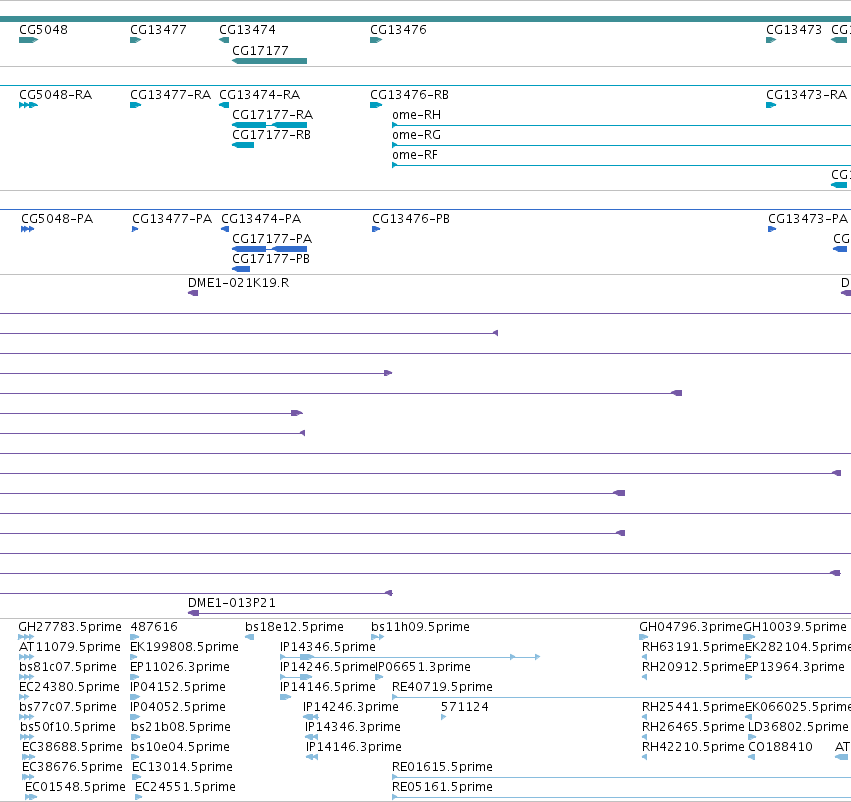Image resolution: width=851 pixels, height=802 pixels.
Task: Click EST label EP11026.3prime
Action: point(180,667)
